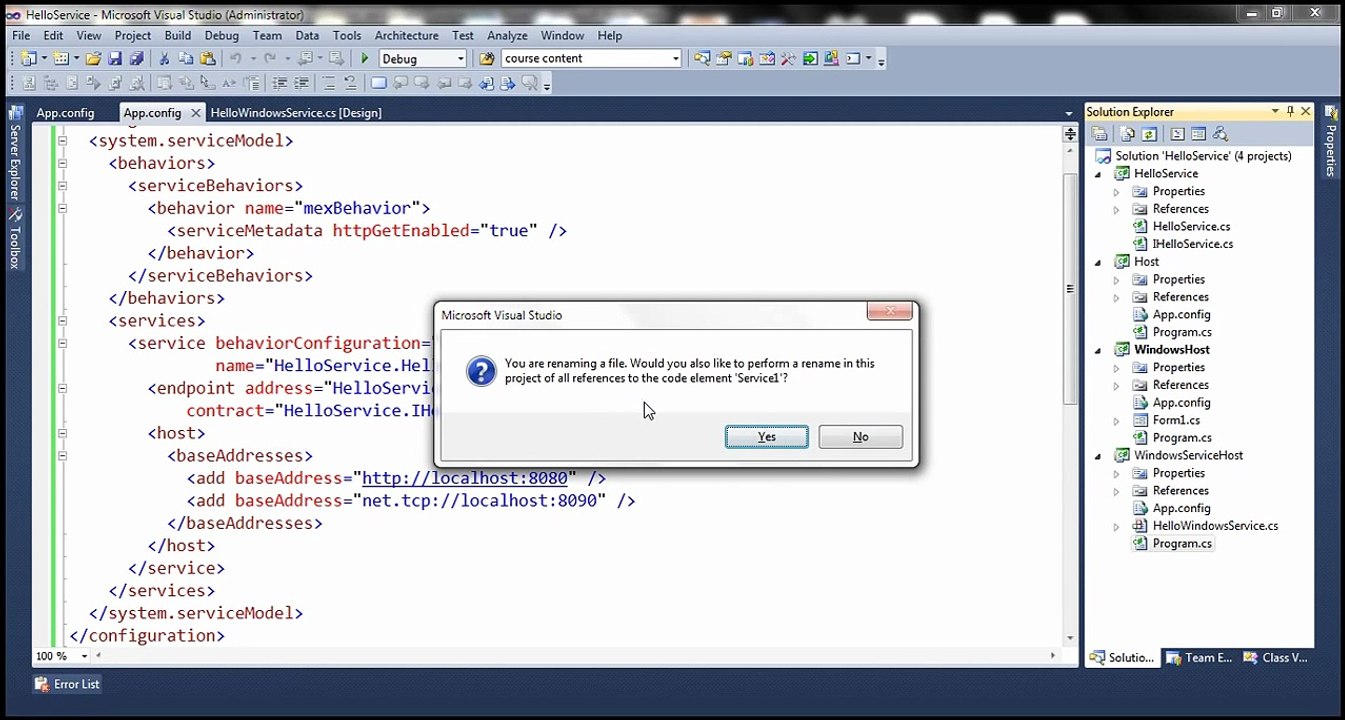Screen dimensions: 1345x720
Task: Switch to the first App.config tab
Action: (65, 113)
